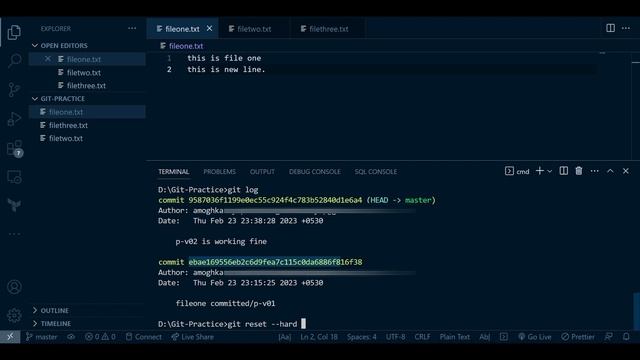
Task: Open filetwo.txt in GIT-PRACTICE folder
Action: (x=88, y=138)
